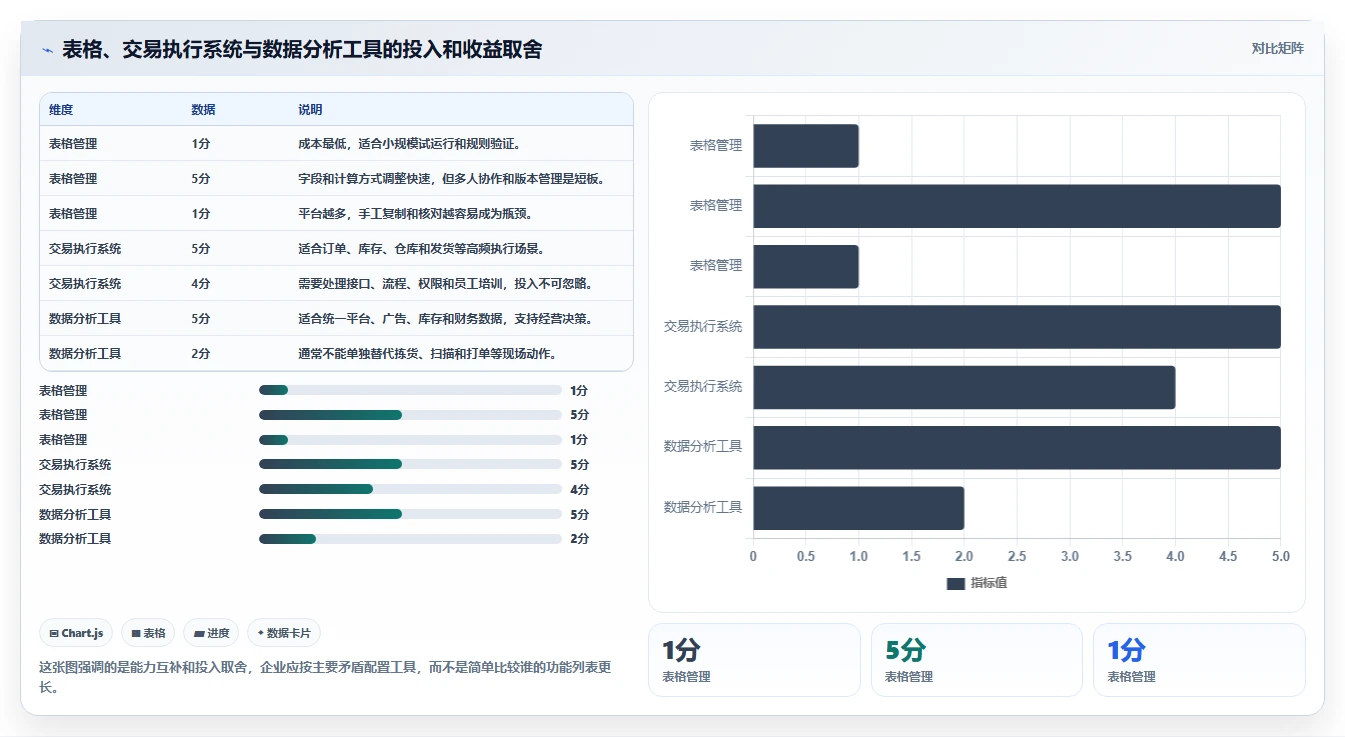
Task: Open the blue 1分 表格管理 card
Action: coord(1199,660)
